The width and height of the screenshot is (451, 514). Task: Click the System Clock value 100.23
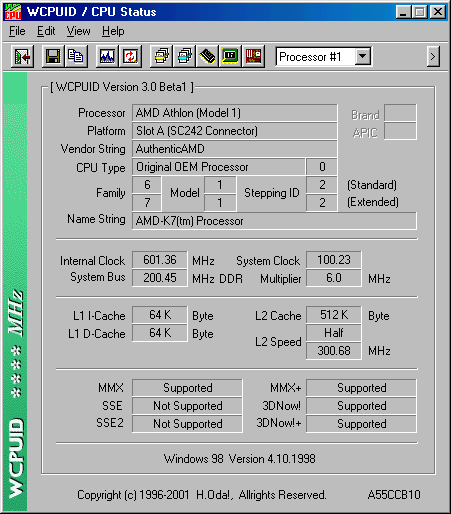(x=334, y=260)
